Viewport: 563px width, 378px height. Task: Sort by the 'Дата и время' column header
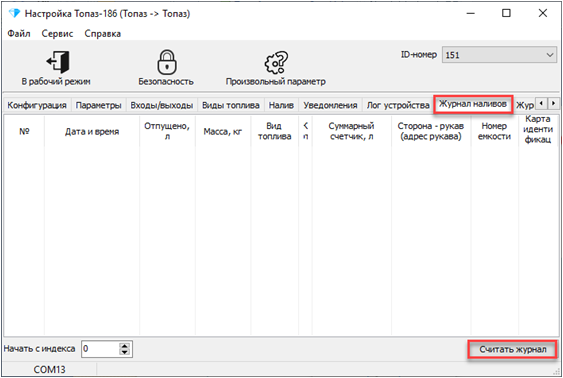tap(92, 131)
